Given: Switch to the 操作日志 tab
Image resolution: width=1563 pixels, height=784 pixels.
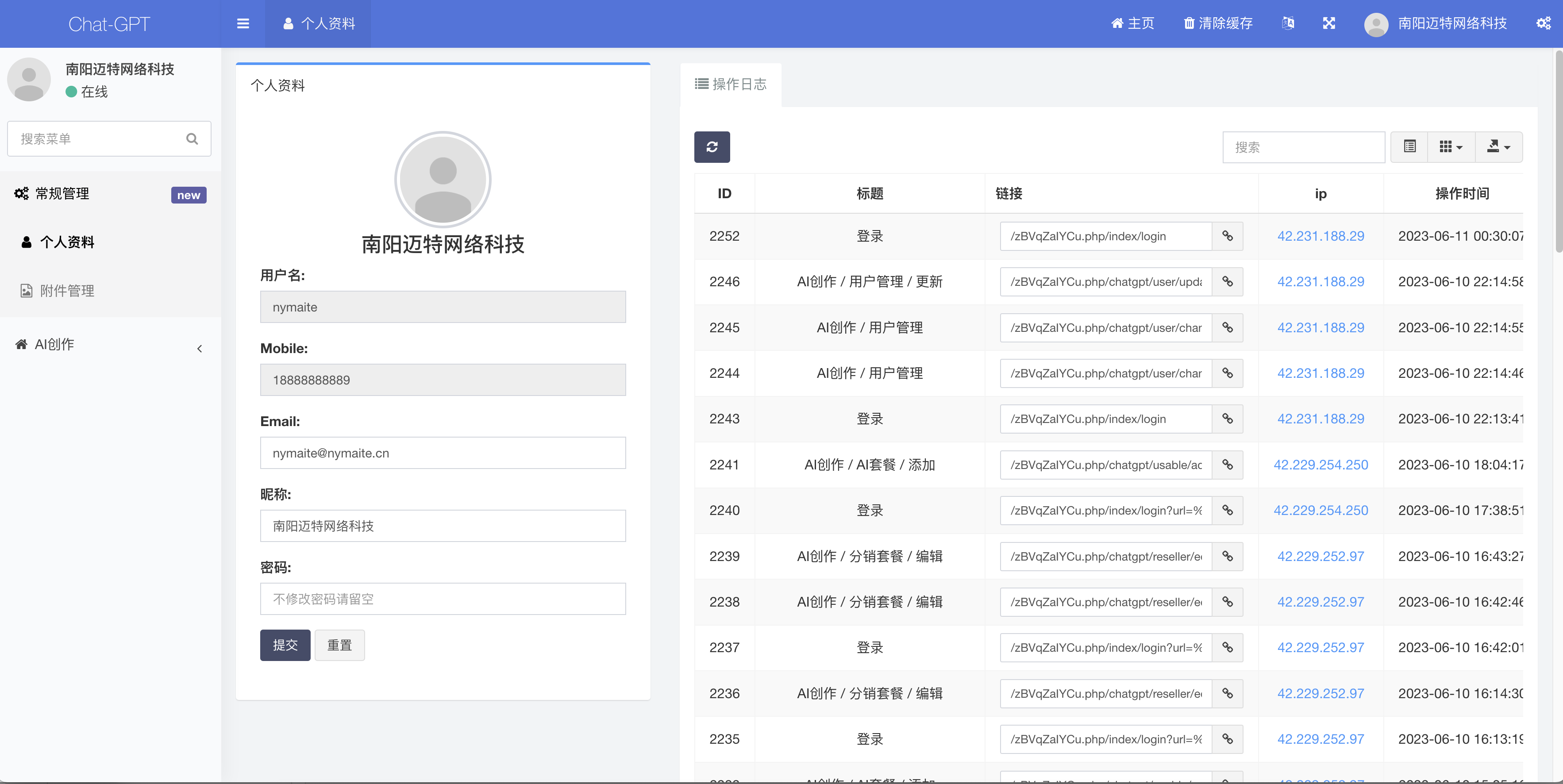Looking at the screenshot, I should coord(731,85).
